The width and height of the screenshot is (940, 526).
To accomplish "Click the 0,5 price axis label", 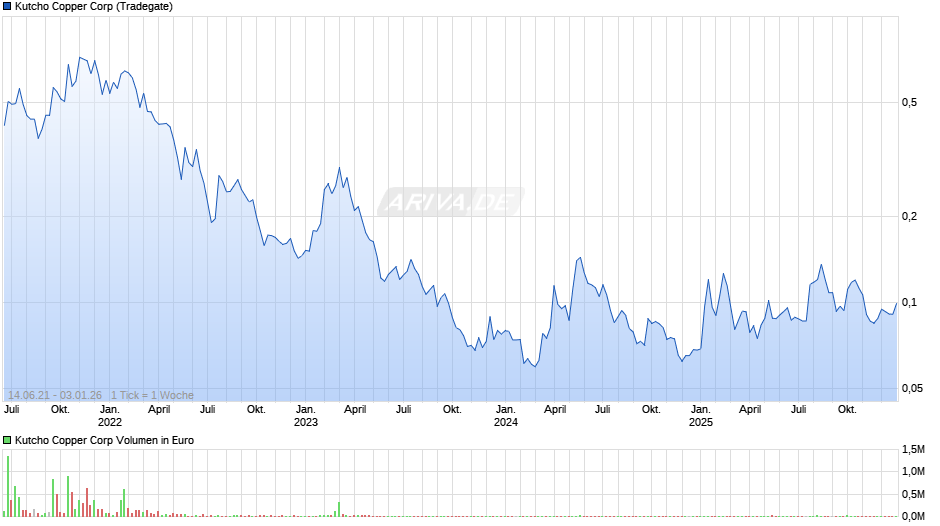I will coord(909,103).
